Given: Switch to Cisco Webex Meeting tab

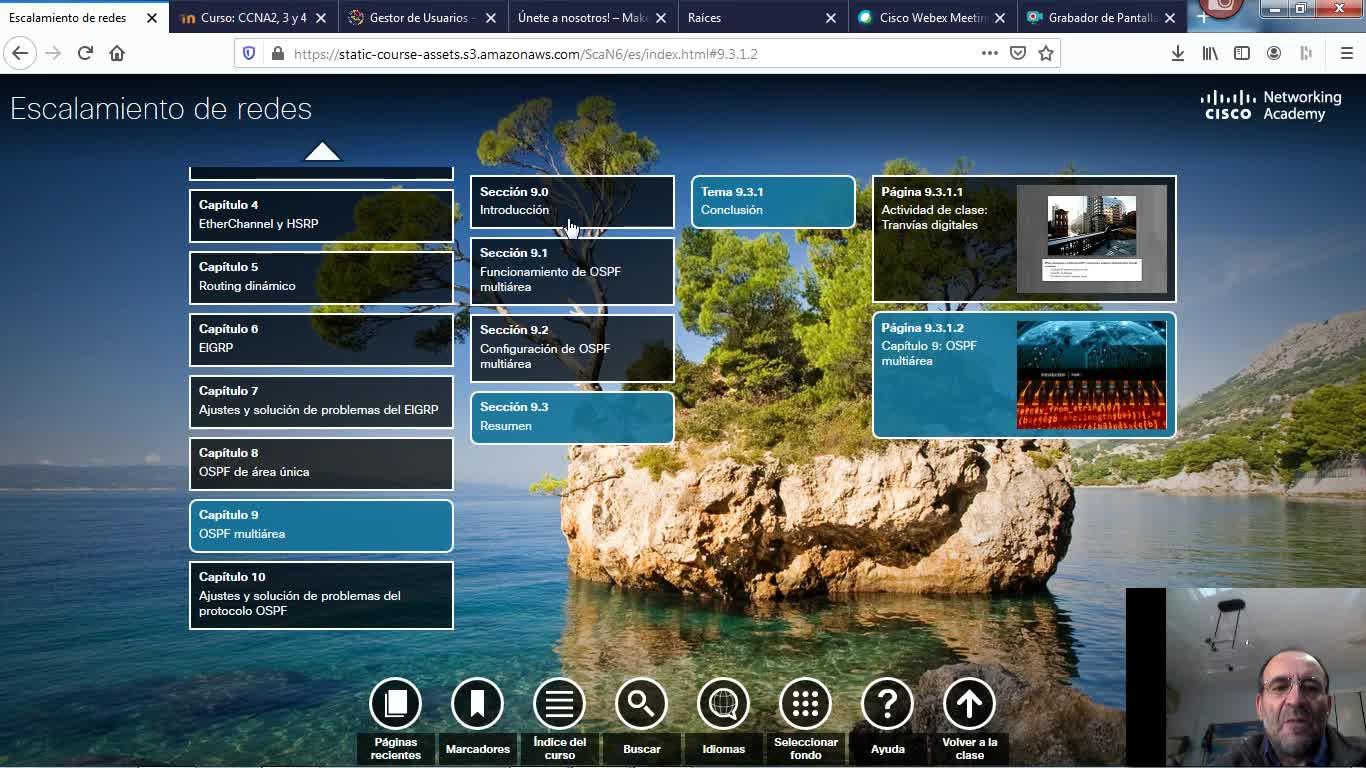Looking at the screenshot, I should click(932, 18).
